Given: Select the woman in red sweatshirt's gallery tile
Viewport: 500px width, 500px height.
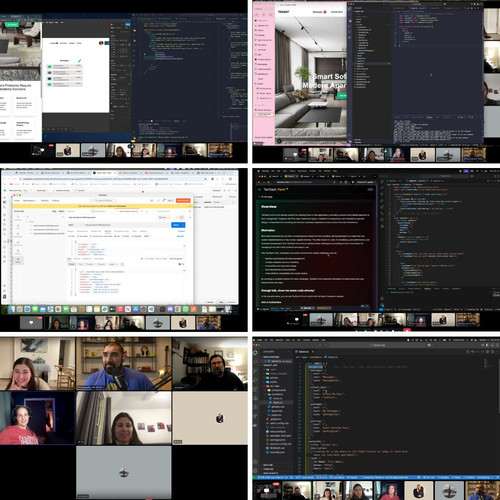Looking at the screenshot, I should (37, 418).
